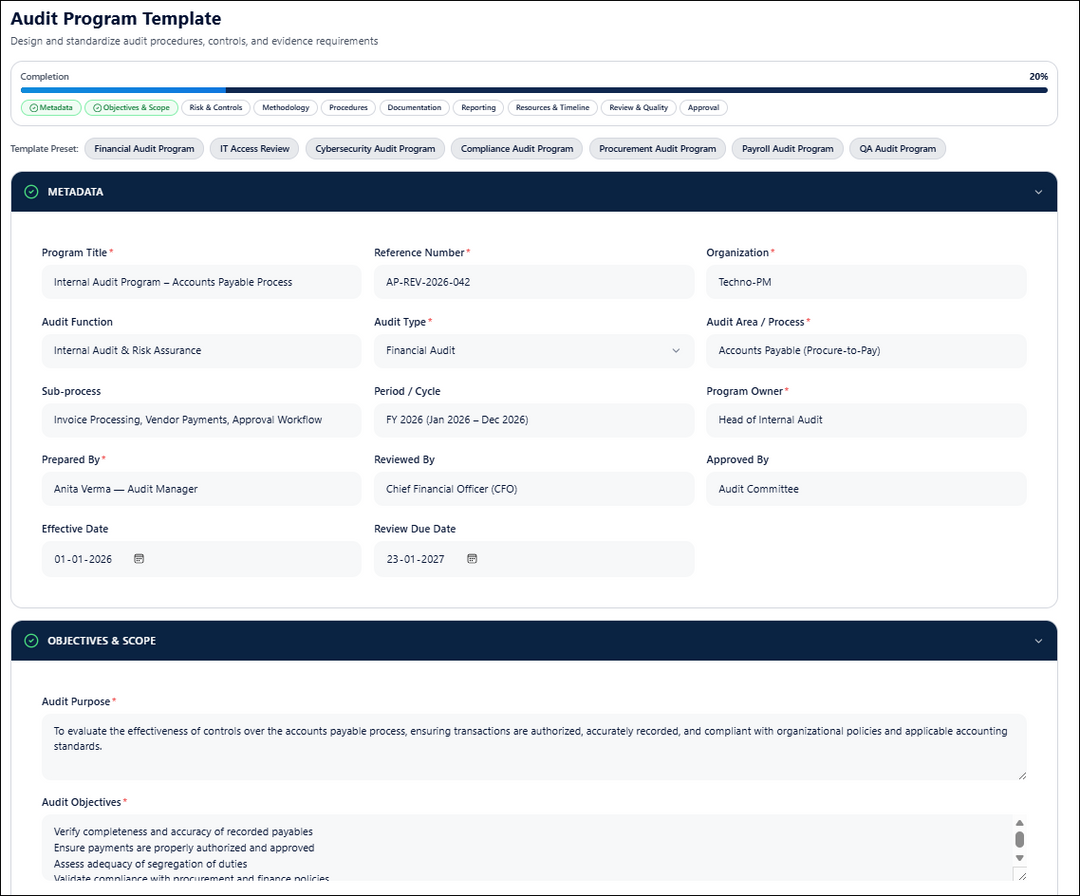
Task: Click the Audit Objectives scrollbar thumb
Action: tap(1019, 839)
